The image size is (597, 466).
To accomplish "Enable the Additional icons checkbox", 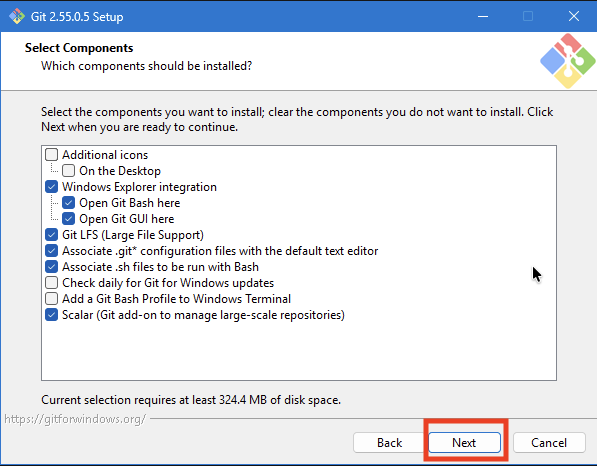I will coord(51,155).
